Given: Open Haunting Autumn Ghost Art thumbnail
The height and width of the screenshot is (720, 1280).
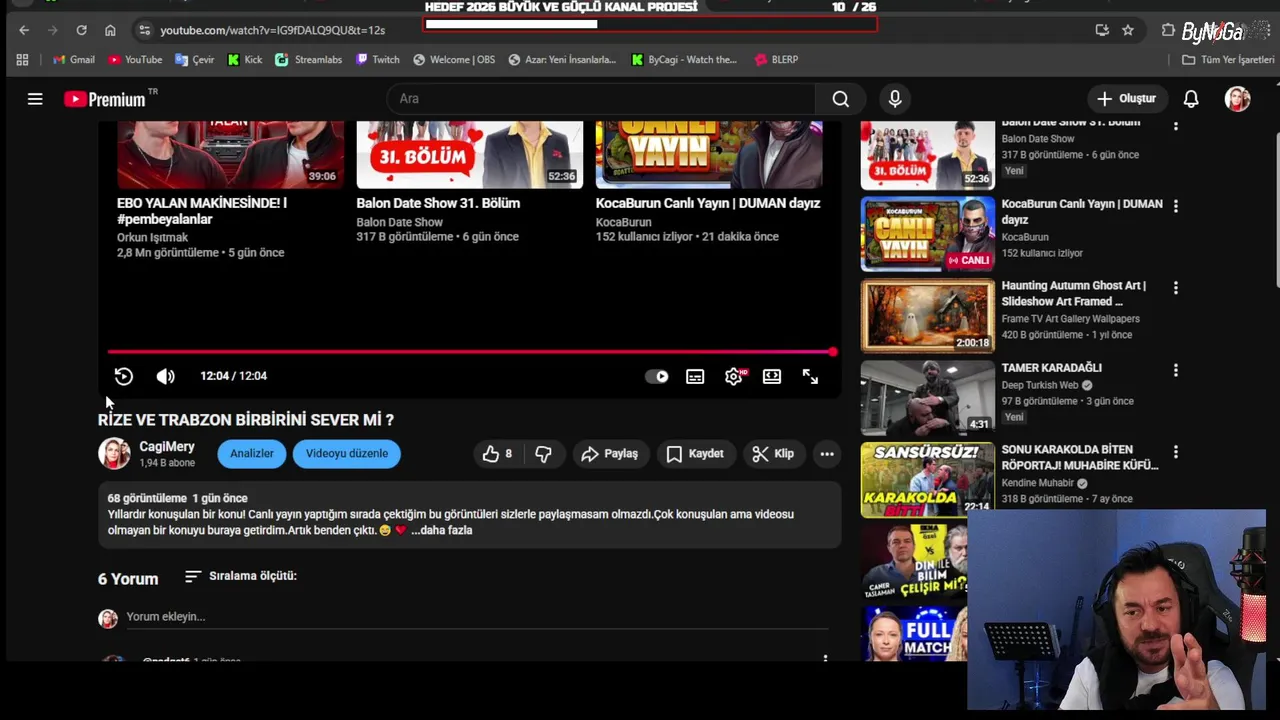Looking at the screenshot, I should click(x=928, y=316).
